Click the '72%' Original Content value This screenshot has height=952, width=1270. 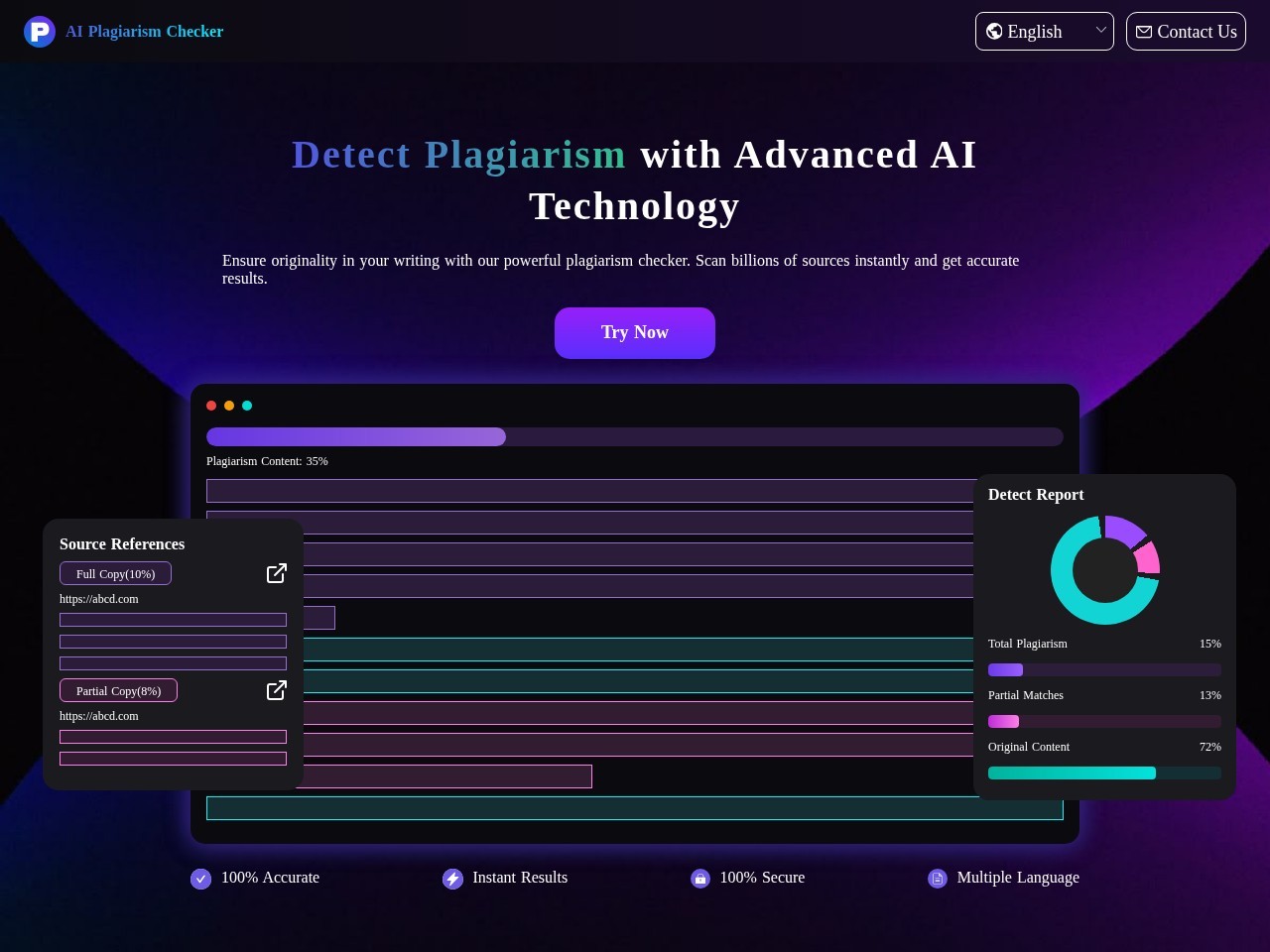click(1210, 747)
